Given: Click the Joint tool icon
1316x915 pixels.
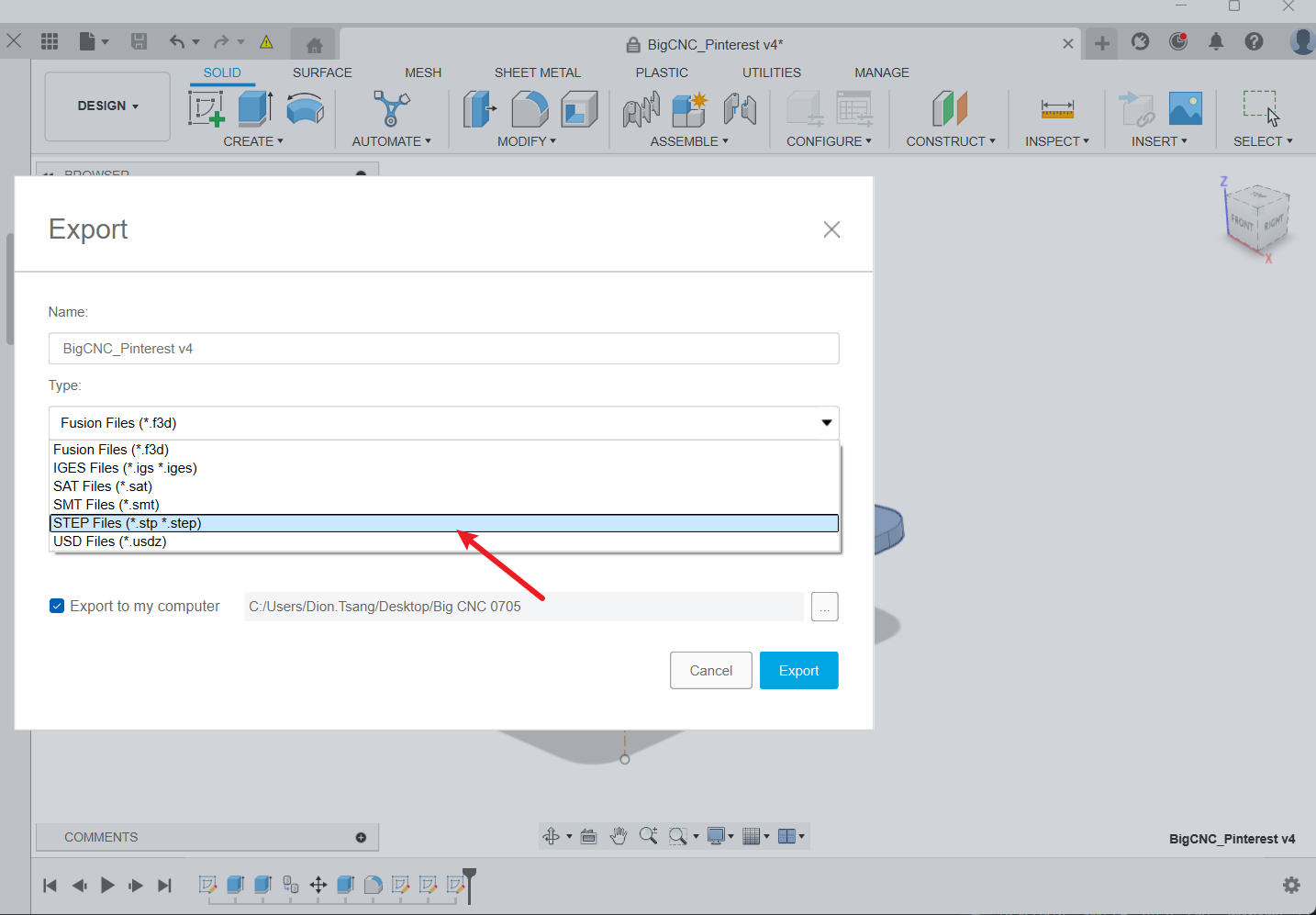Looking at the screenshot, I should 641,109.
